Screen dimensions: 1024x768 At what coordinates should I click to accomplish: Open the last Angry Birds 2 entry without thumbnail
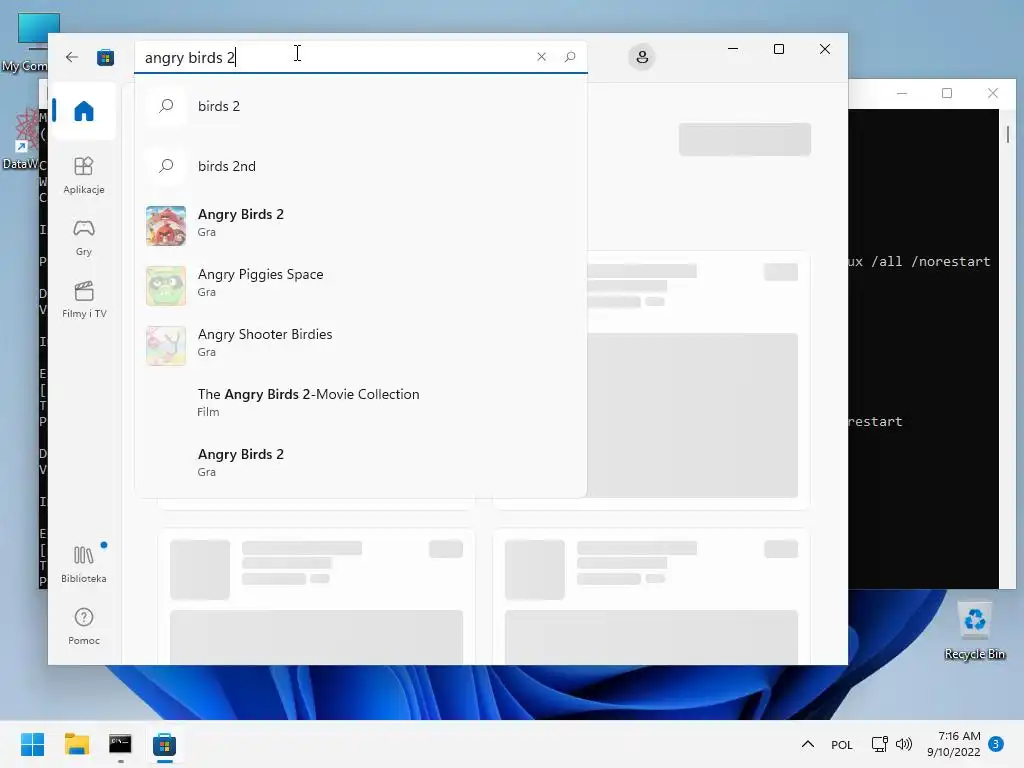pos(360,462)
